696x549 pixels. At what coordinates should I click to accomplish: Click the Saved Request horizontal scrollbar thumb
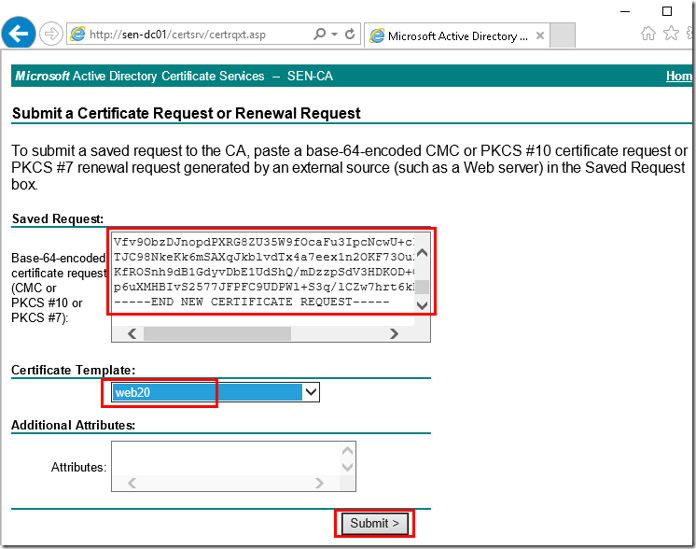pos(217,333)
